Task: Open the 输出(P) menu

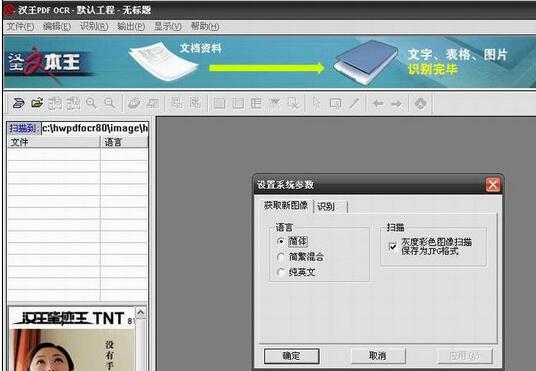Action: (x=131, y=27)
